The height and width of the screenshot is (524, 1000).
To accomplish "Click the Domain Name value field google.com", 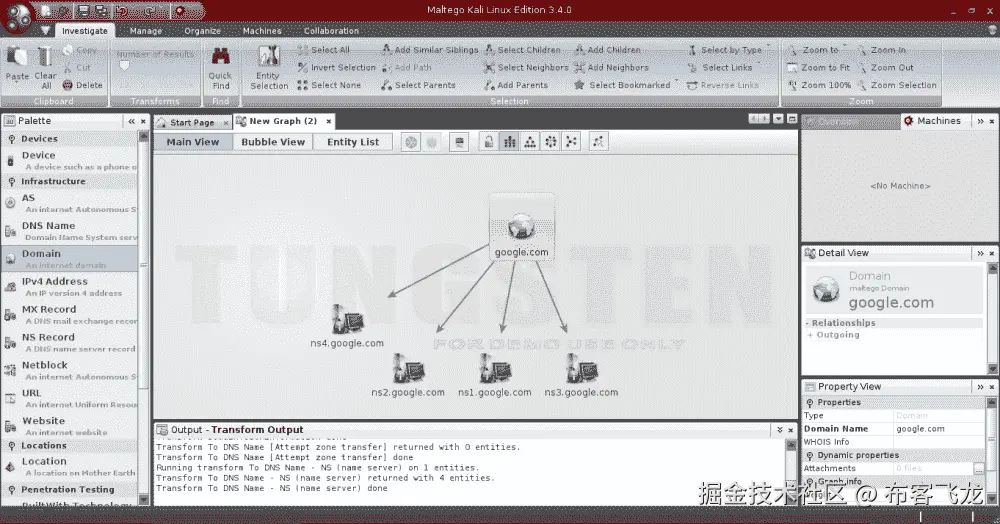I will [x=939, y=429].
